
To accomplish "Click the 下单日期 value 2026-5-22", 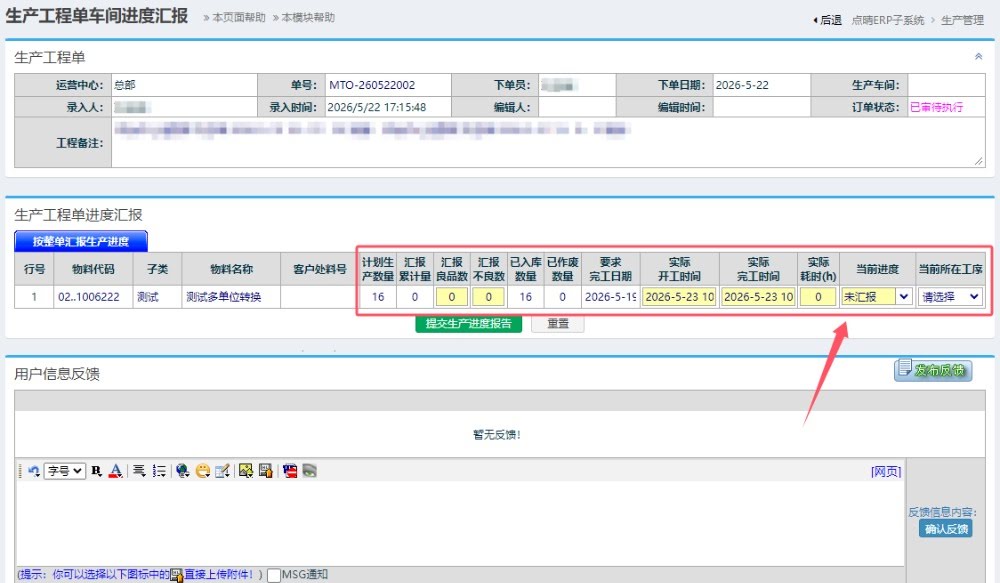I will click(x=742, y=85).
